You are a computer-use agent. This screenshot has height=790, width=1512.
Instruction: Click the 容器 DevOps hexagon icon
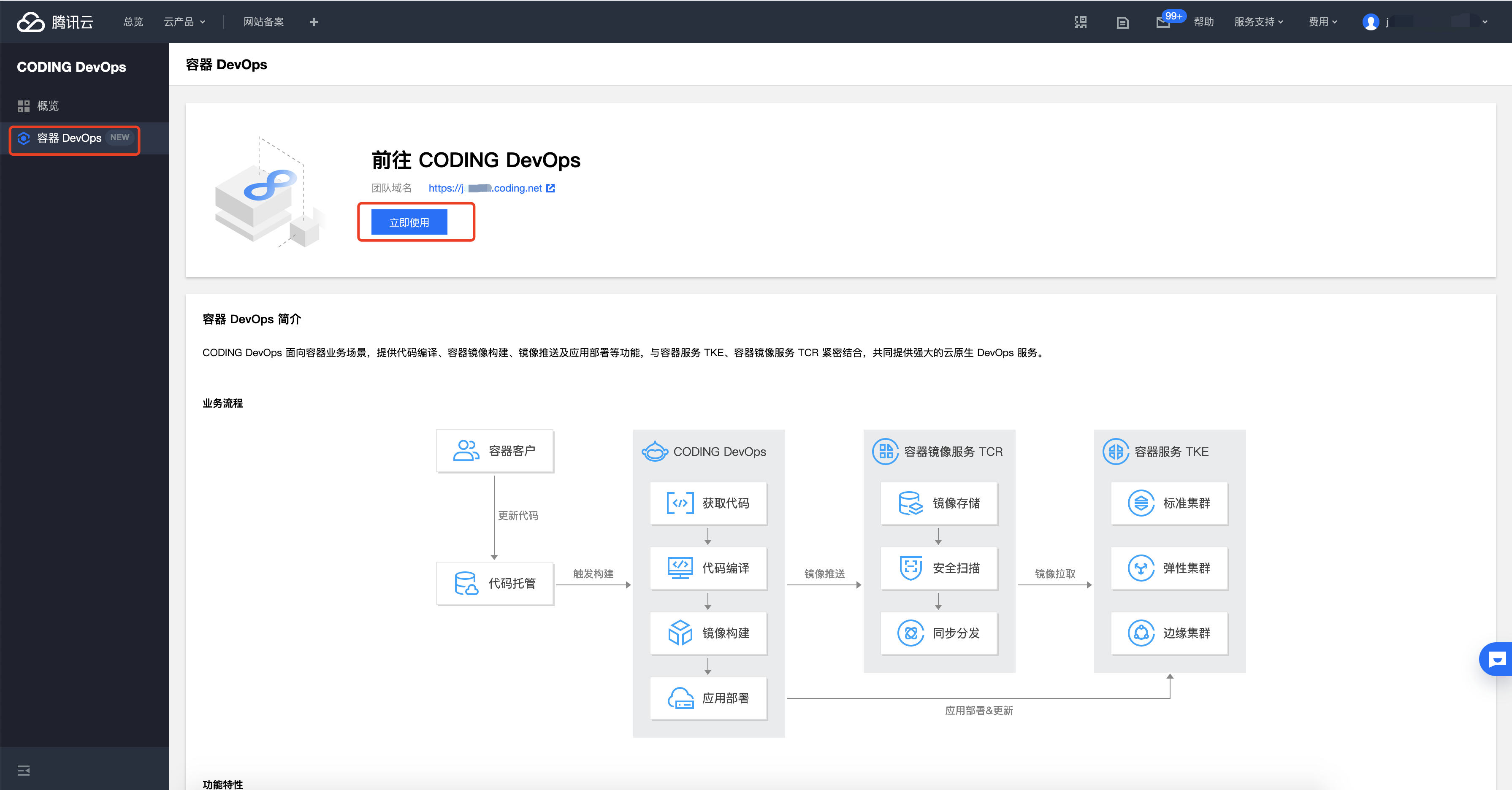(24, 138)
